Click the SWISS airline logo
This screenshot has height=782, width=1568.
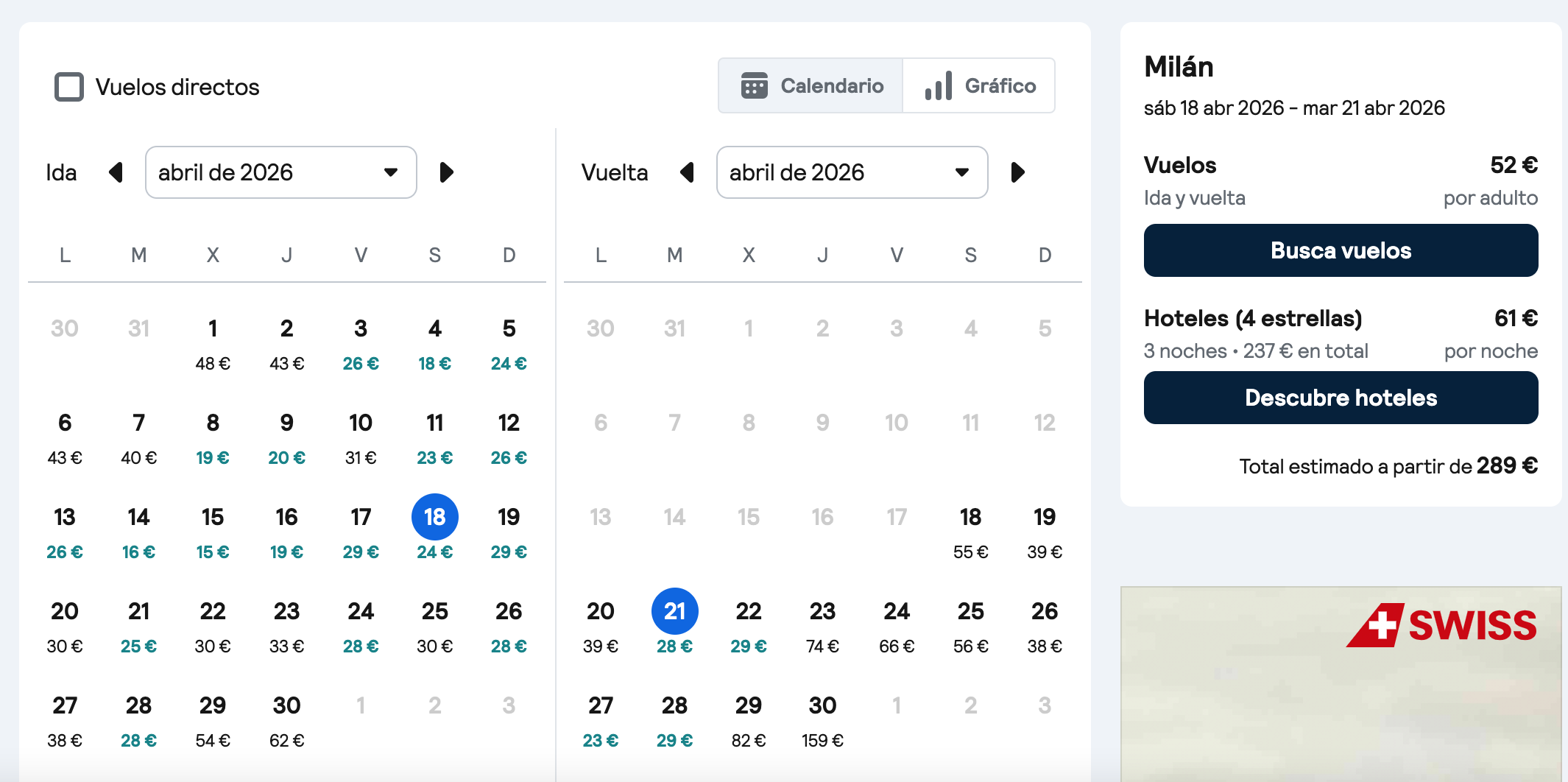click(x=1441, y=626)
